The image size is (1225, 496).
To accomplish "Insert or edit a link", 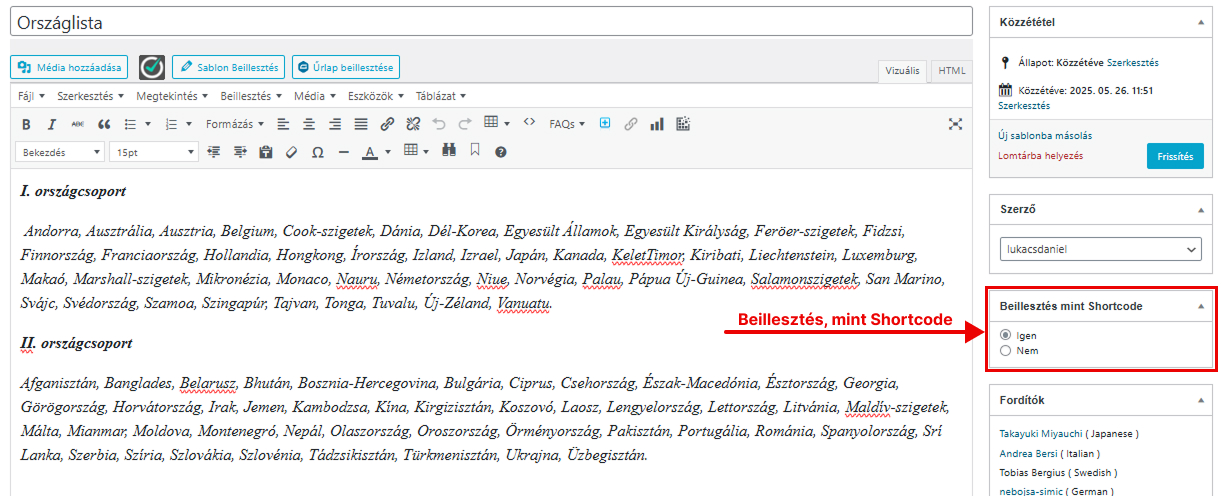I will (388, 124).
